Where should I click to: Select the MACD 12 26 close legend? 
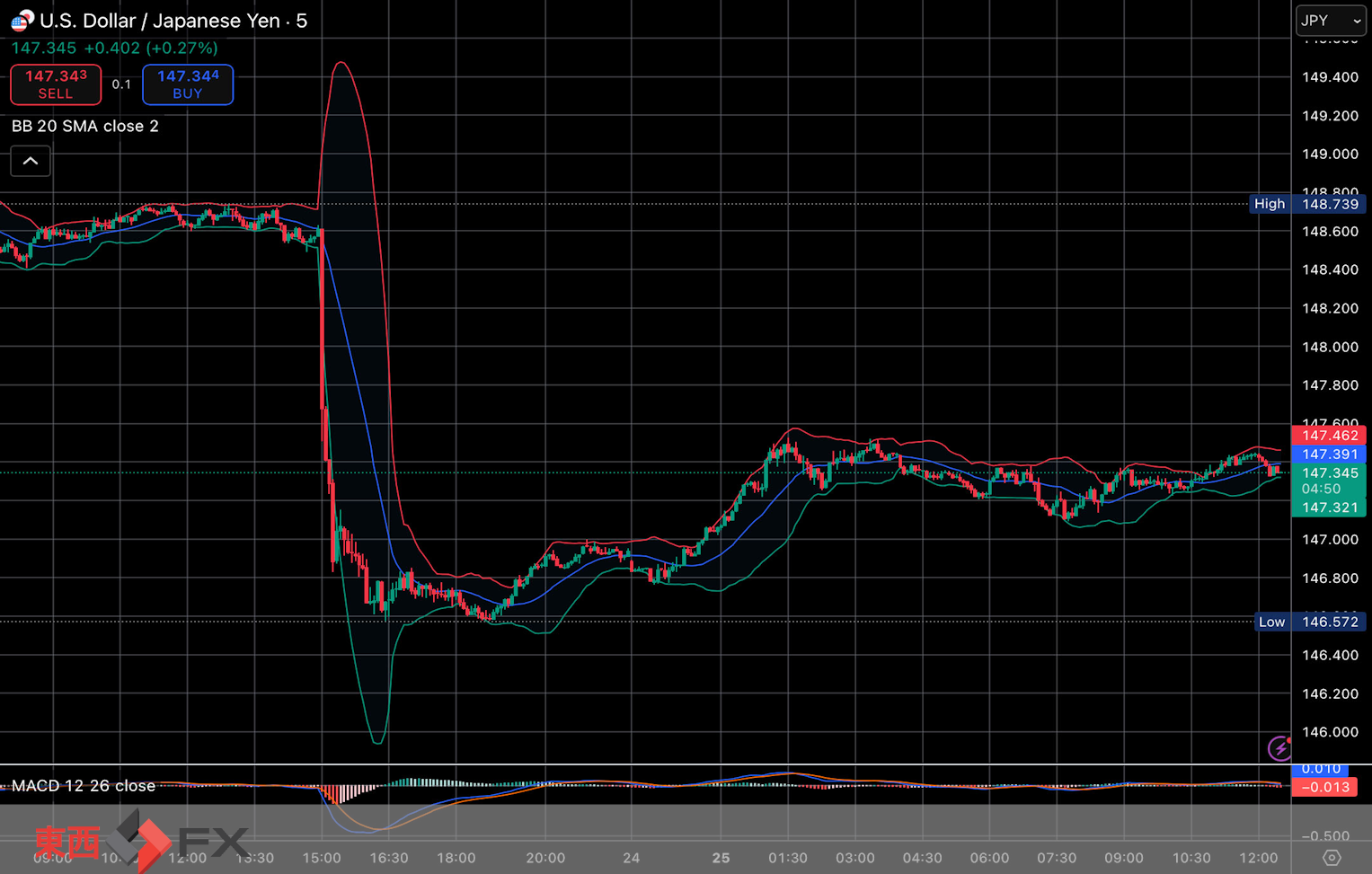84,786
